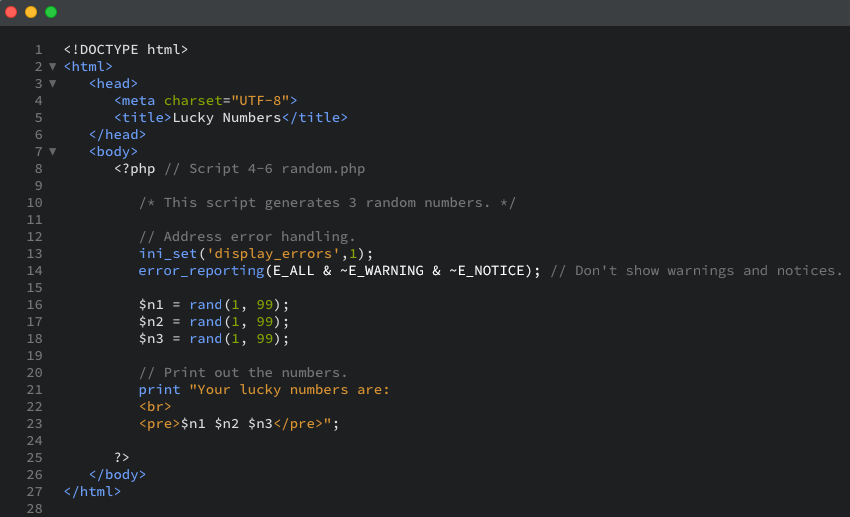Screen dimensions: 850x517
Task: Click the $n1 assignment line
Action: tap(214, 305)
